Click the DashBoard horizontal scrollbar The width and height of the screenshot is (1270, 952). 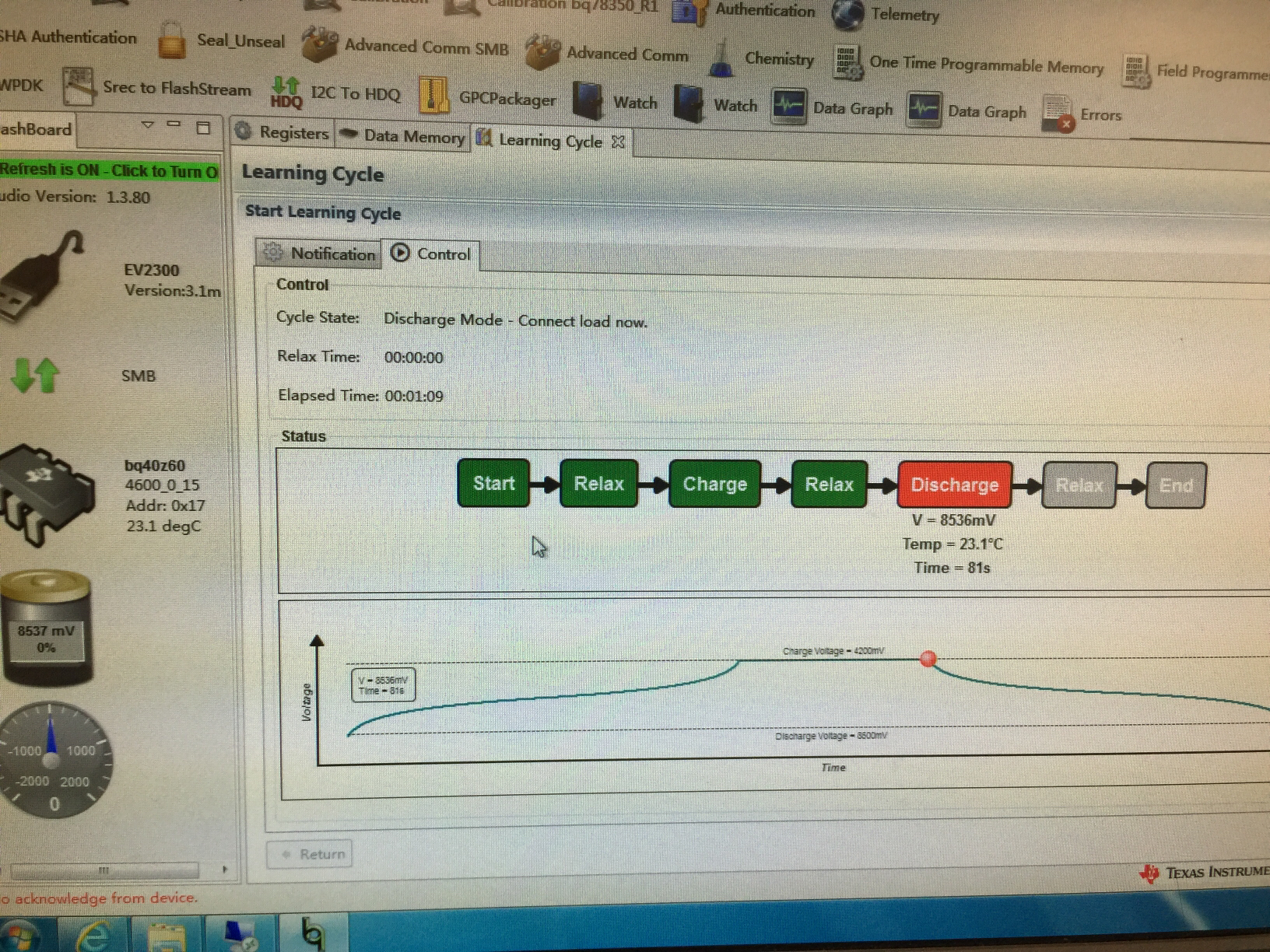(x=105, y=870)
